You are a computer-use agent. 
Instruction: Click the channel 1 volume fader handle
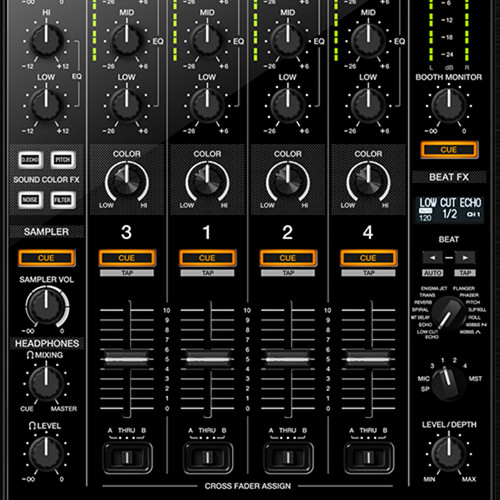tap(207, 359)
